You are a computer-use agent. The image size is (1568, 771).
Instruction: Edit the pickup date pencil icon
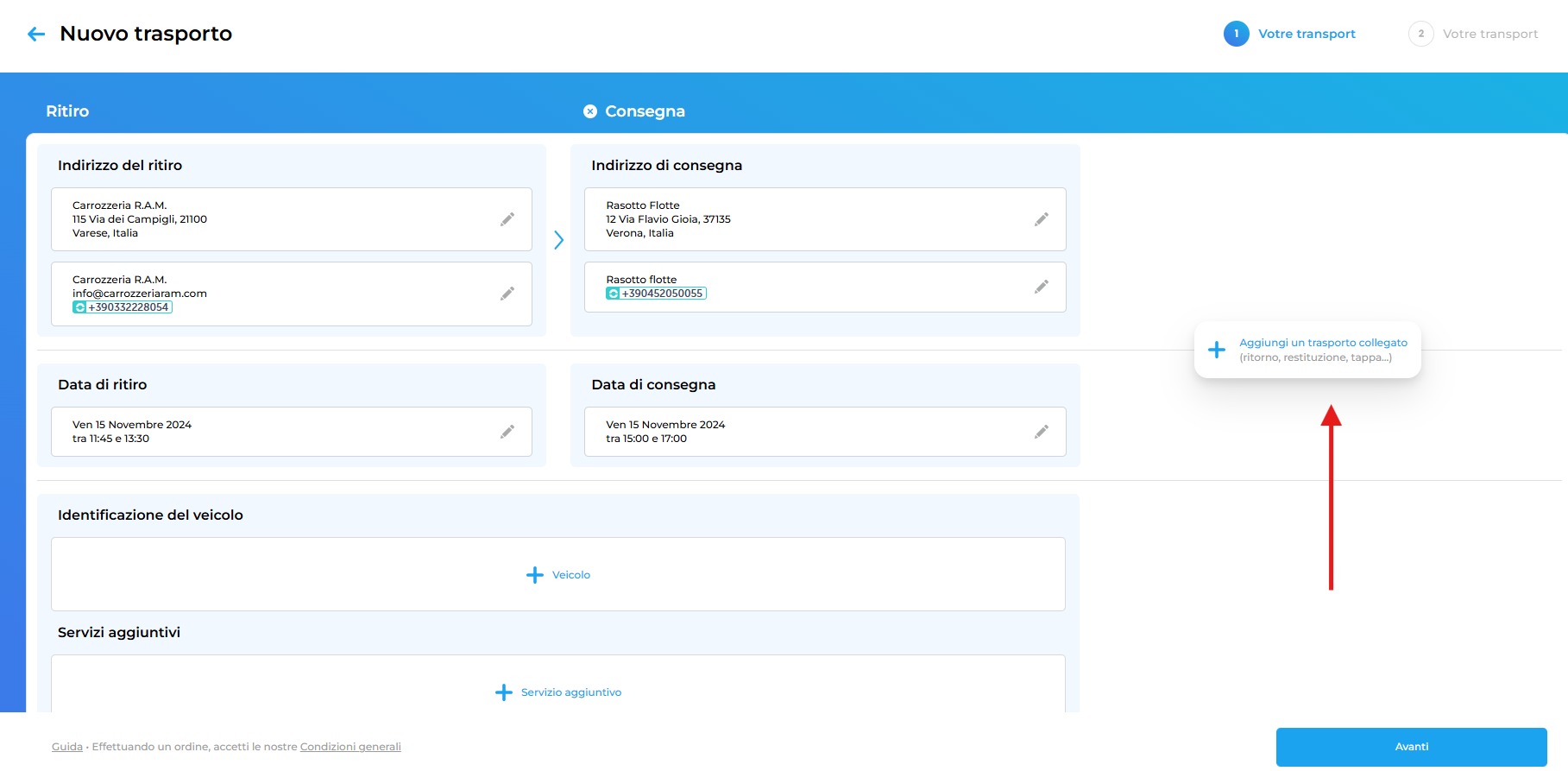507,432
